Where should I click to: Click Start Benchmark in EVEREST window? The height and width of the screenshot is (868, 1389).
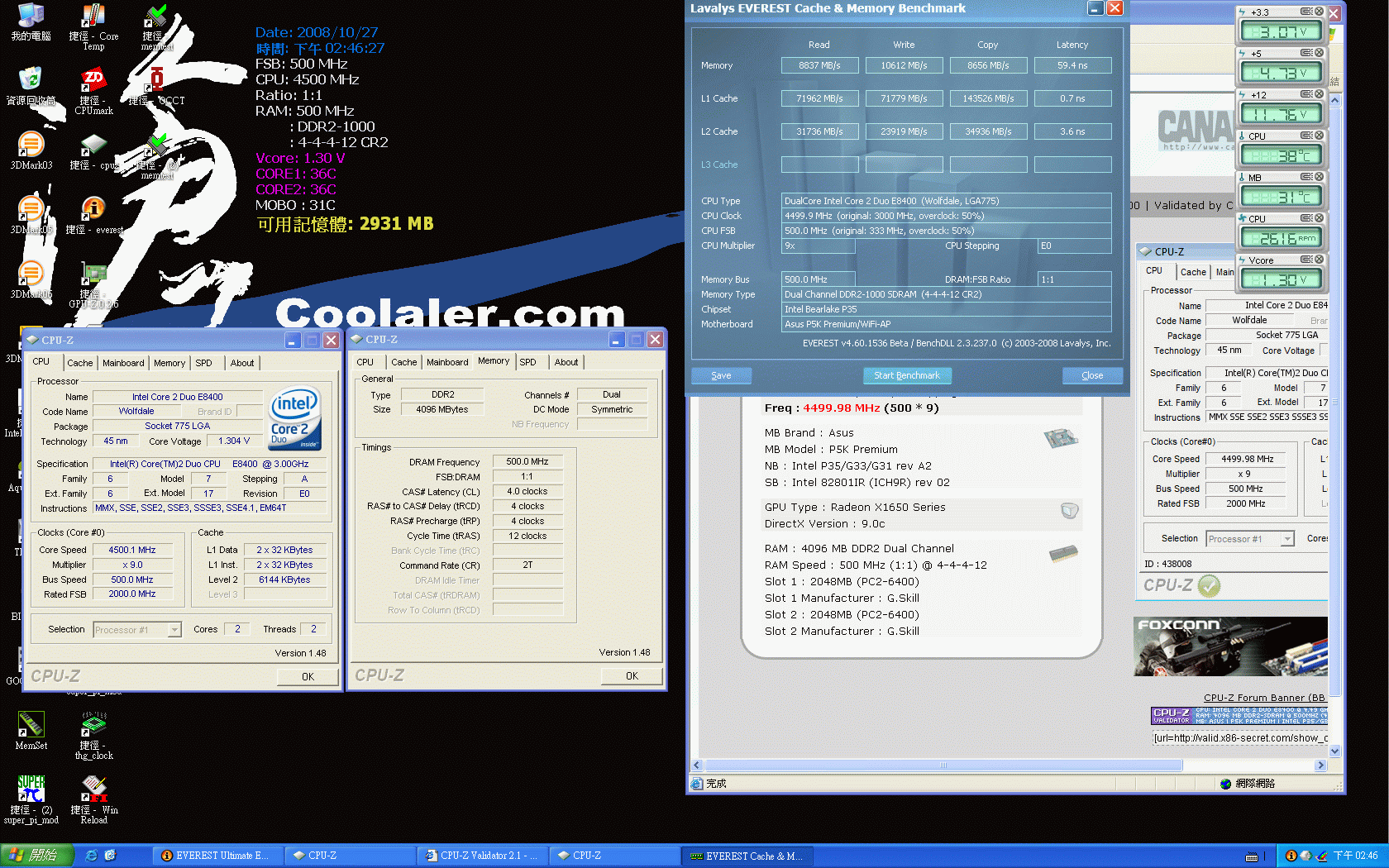(x=907, y=375)
